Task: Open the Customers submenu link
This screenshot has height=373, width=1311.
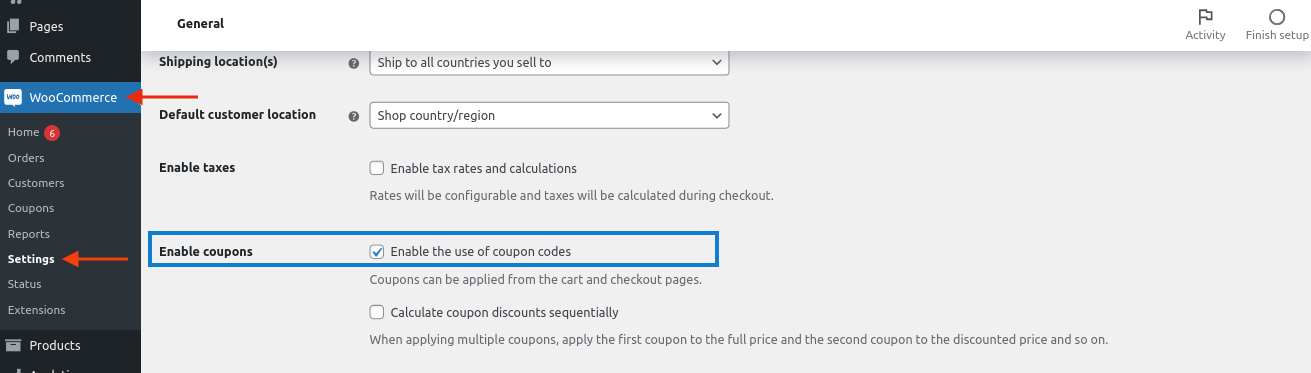Action: 36,183
